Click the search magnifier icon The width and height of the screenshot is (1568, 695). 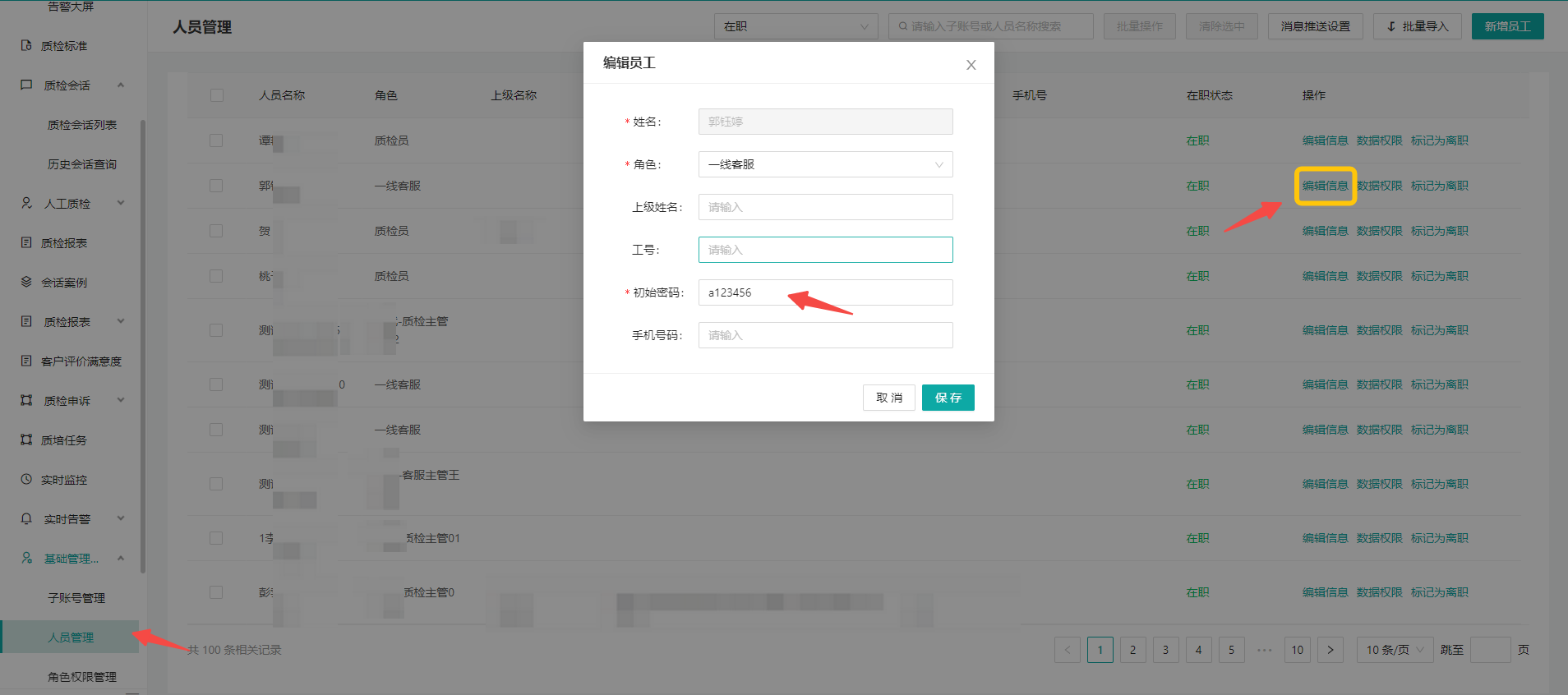903,26
